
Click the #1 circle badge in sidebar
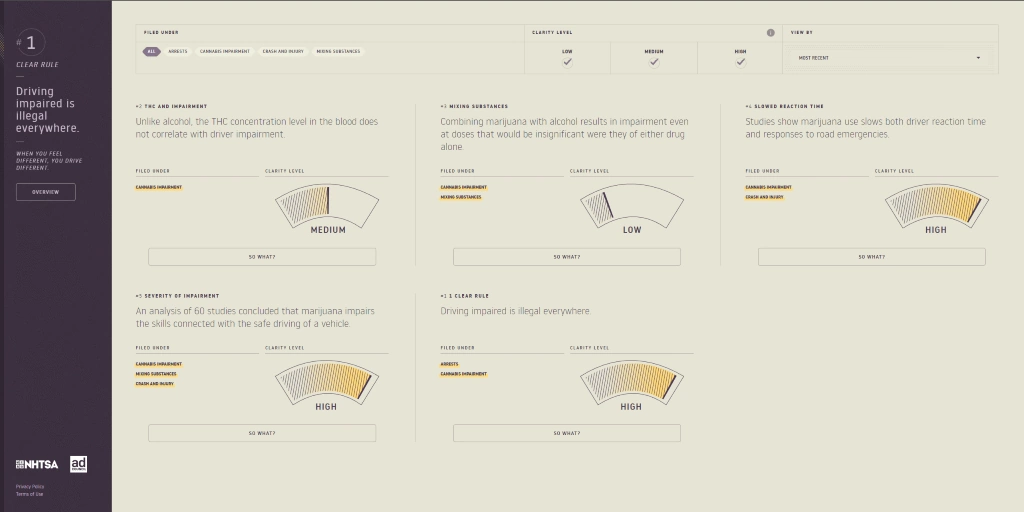click(31, 42)
